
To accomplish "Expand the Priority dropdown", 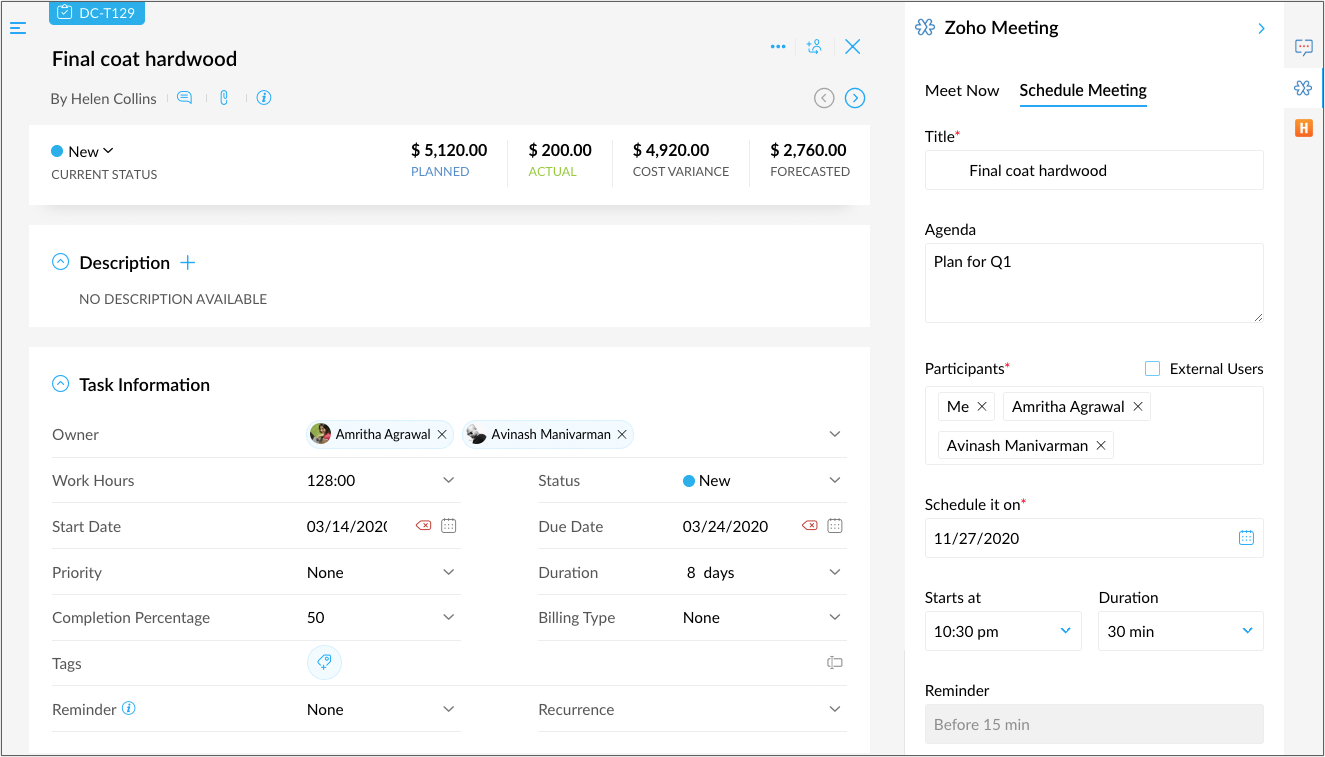I will pos(449,572).
